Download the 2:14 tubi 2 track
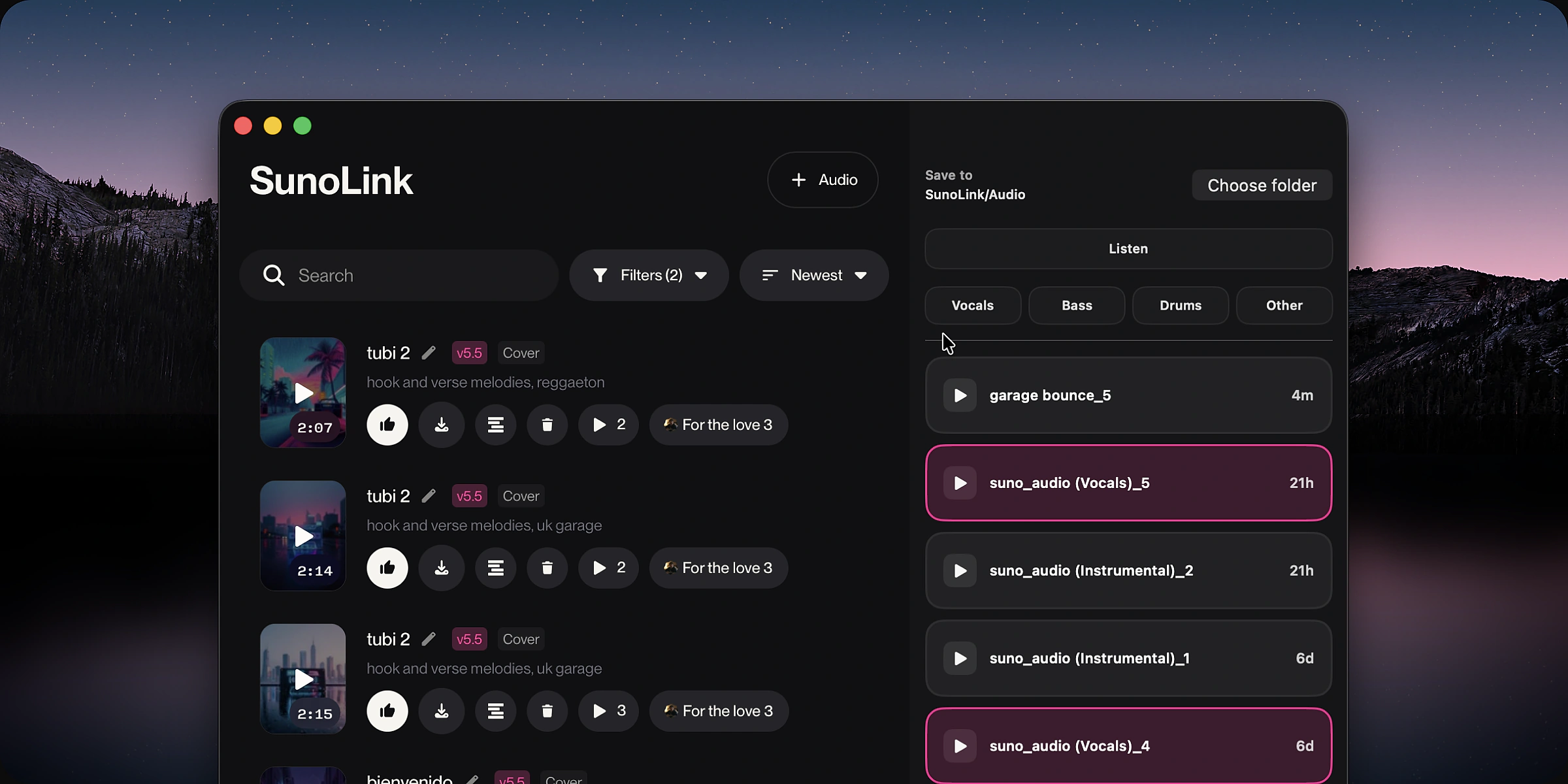The width and height of the screenshot is (1568, 784). pyautogui.click(x=442, y=568)
